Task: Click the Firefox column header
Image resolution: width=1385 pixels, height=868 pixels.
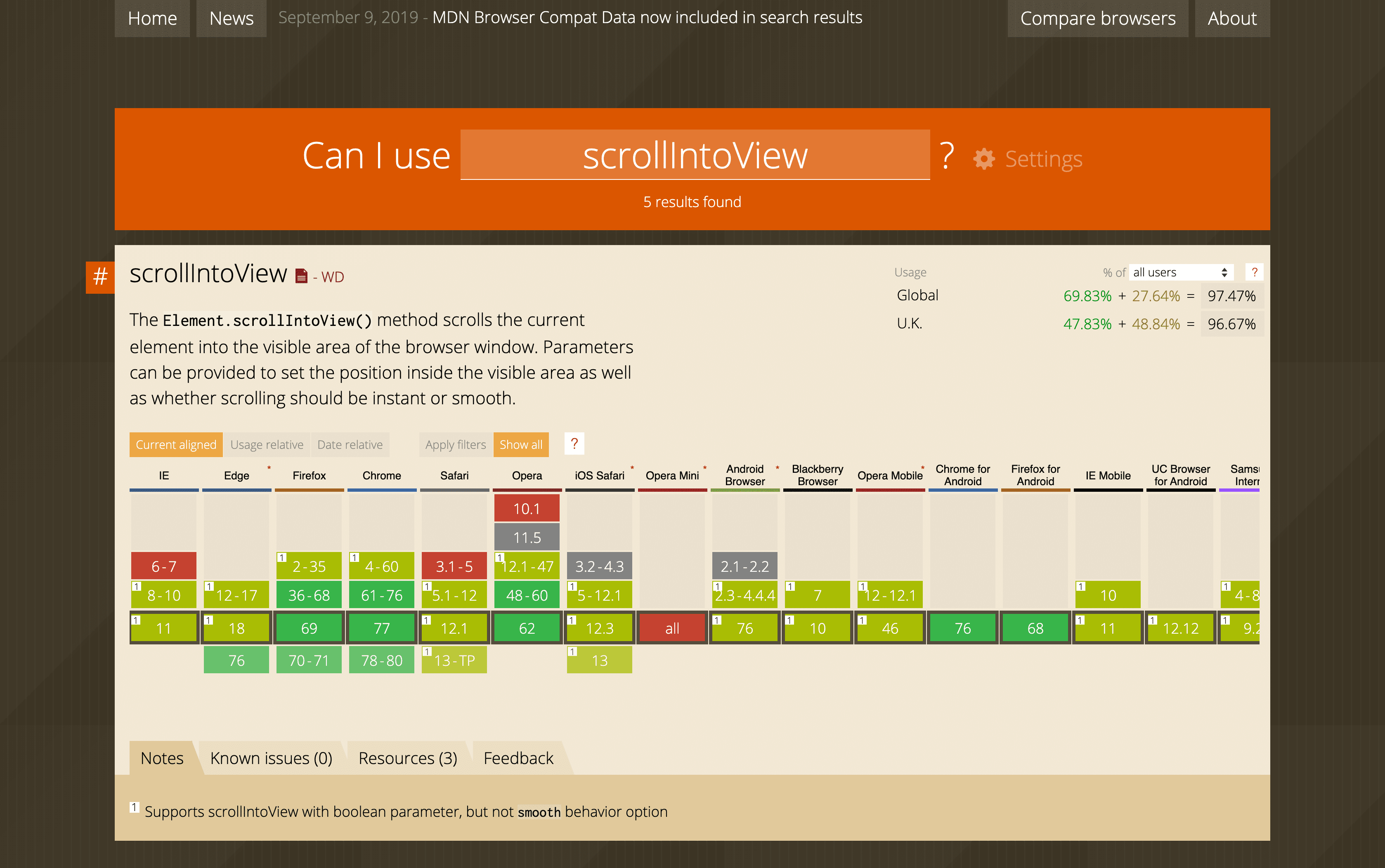Action: click(x=309, y=475)
